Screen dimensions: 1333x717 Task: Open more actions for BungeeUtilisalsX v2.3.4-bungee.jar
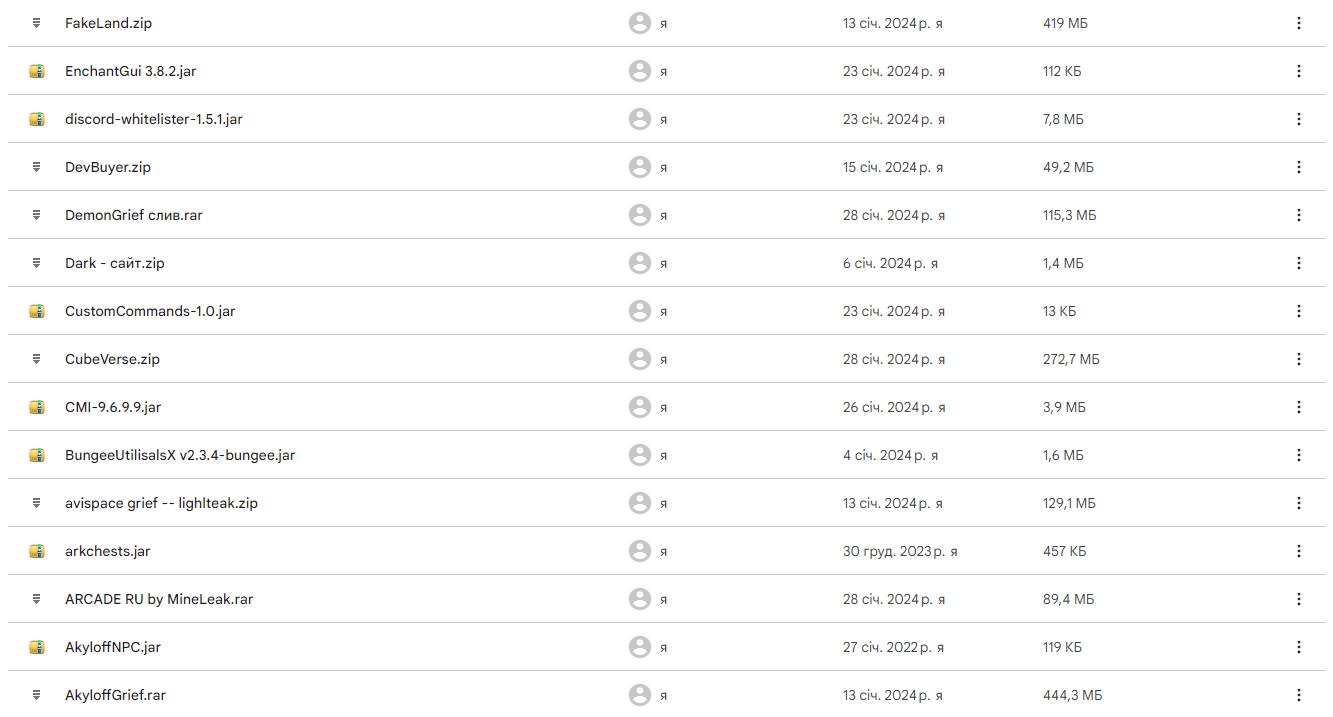coord(1298,455)
